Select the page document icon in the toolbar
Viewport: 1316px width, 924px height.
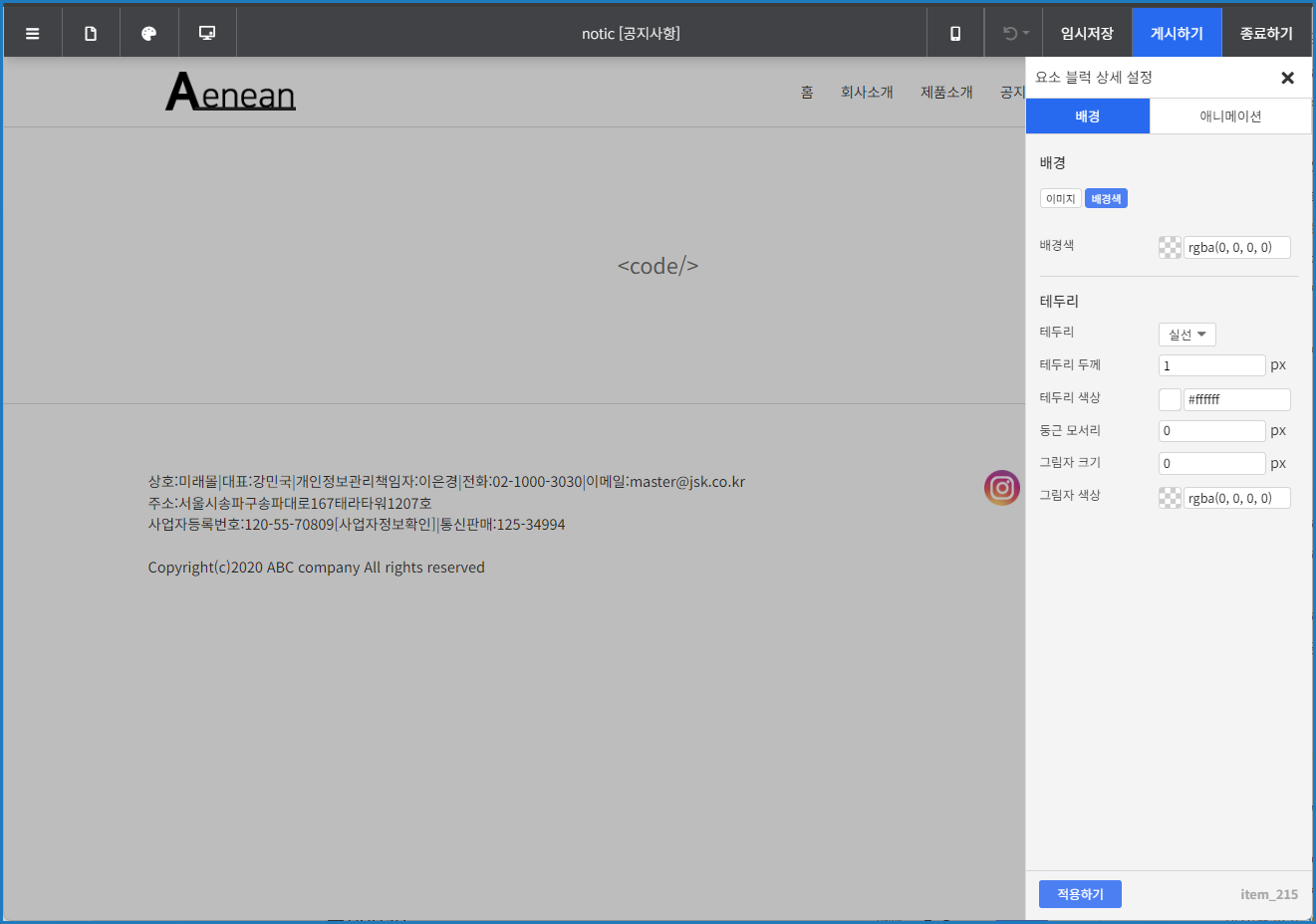point(91,32)
